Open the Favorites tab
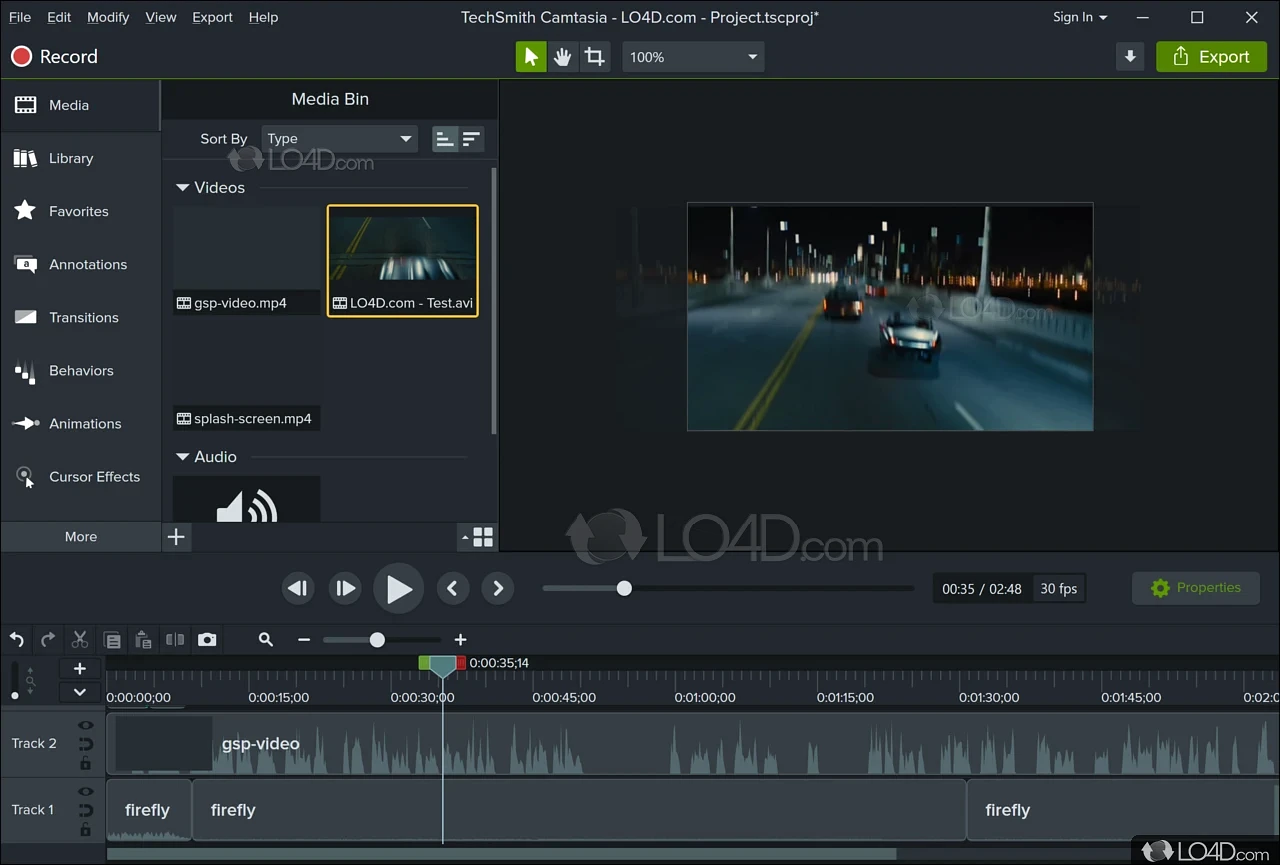 (80, 211)
